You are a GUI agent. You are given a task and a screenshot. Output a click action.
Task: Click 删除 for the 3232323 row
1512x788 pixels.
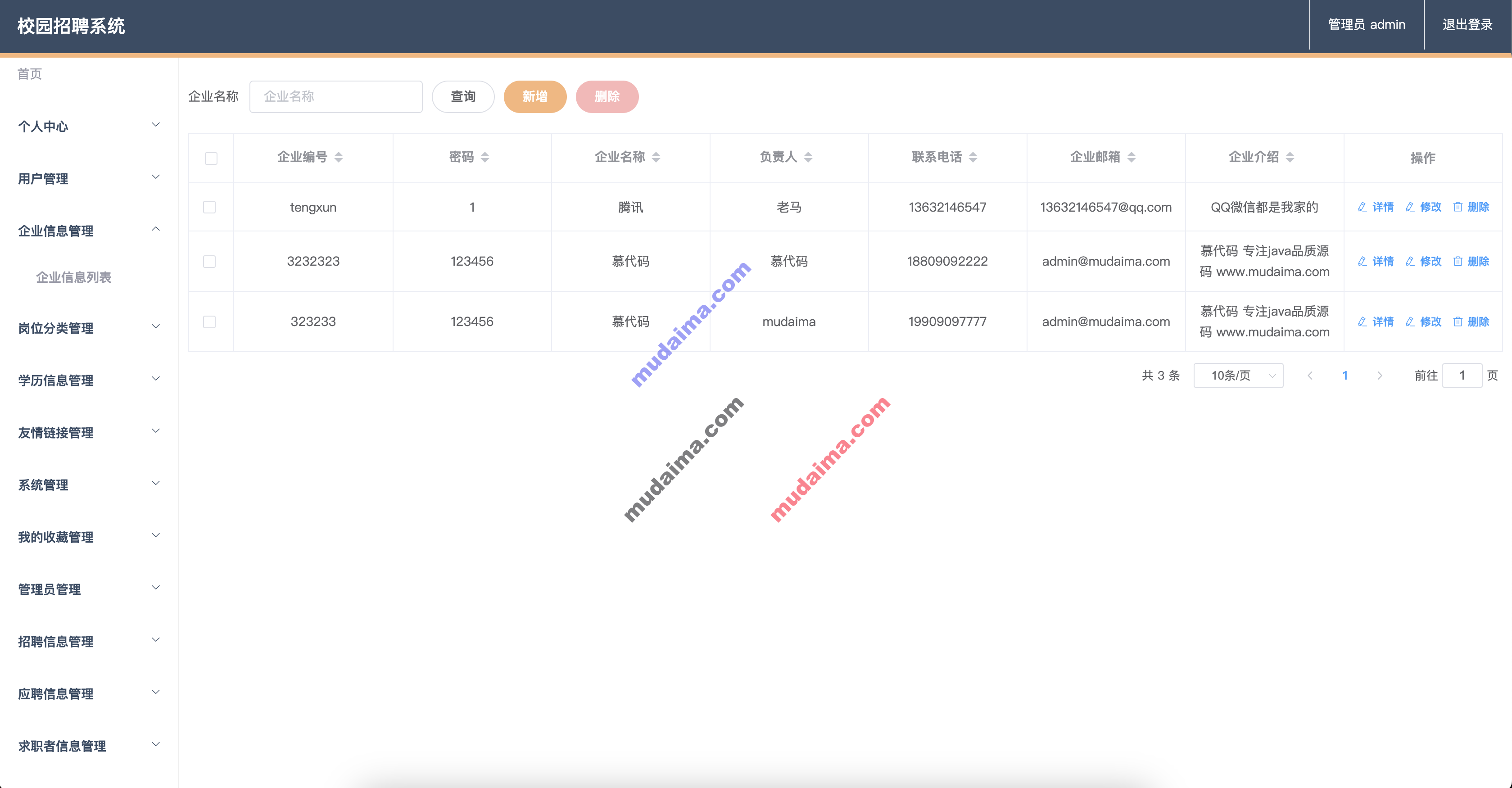(x=1471, y=262)
